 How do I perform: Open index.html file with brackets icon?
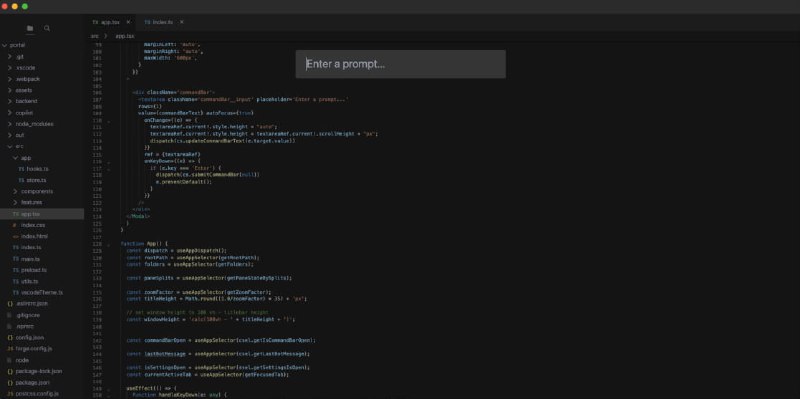click(42, 236)
